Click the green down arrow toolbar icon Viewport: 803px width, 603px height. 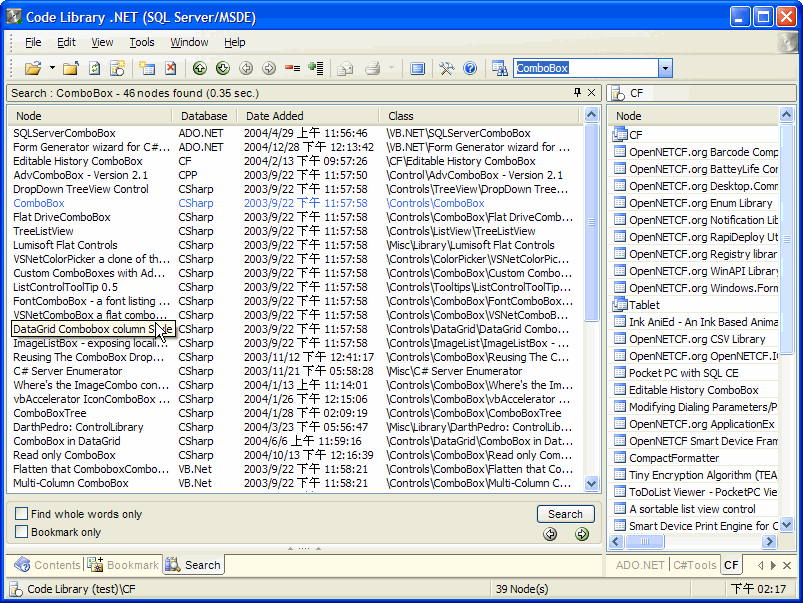223,68
